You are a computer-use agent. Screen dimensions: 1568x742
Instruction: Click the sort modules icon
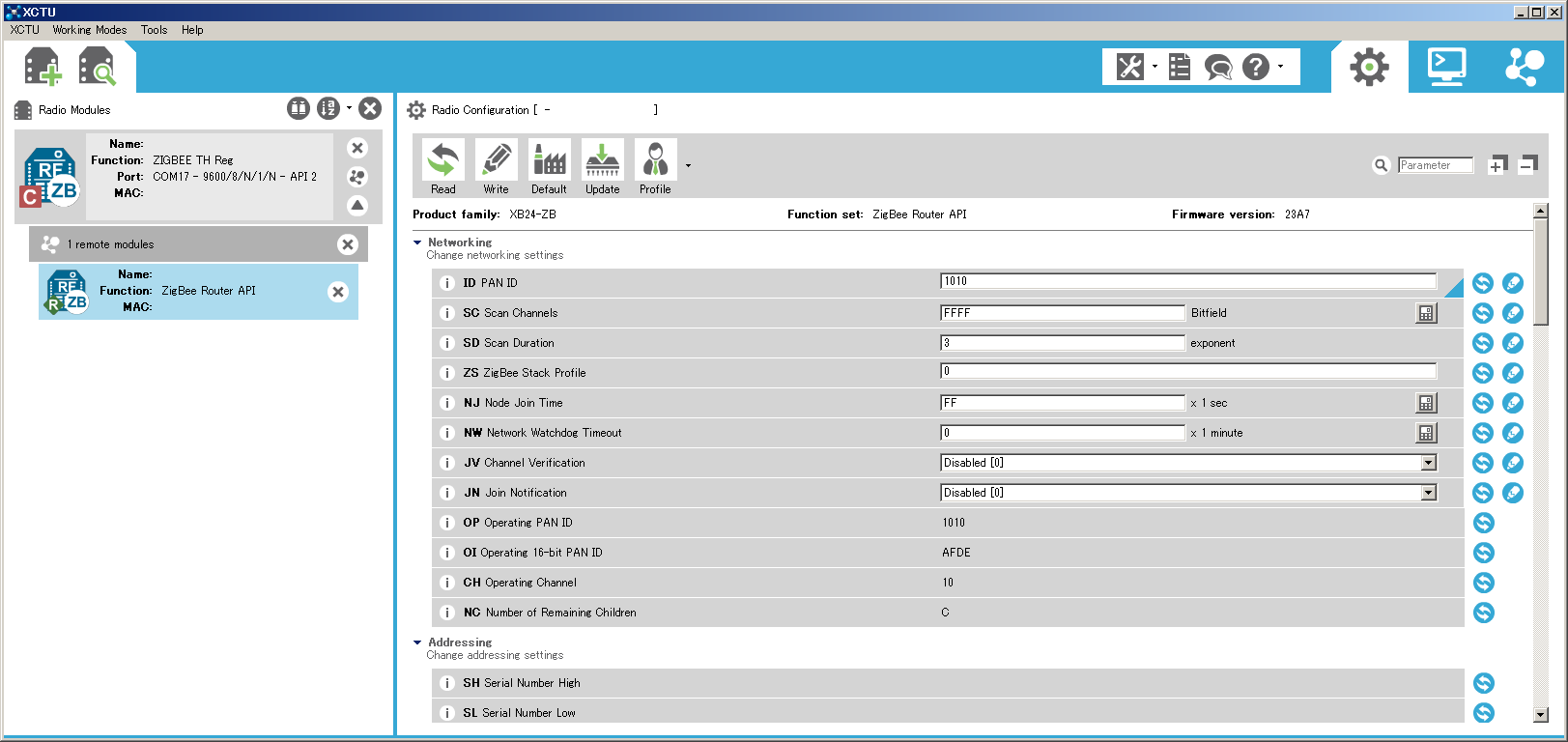328,108
